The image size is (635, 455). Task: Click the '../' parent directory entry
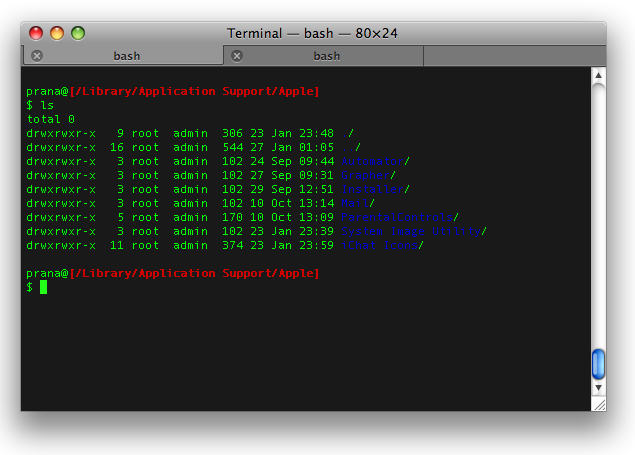(351, 147)
